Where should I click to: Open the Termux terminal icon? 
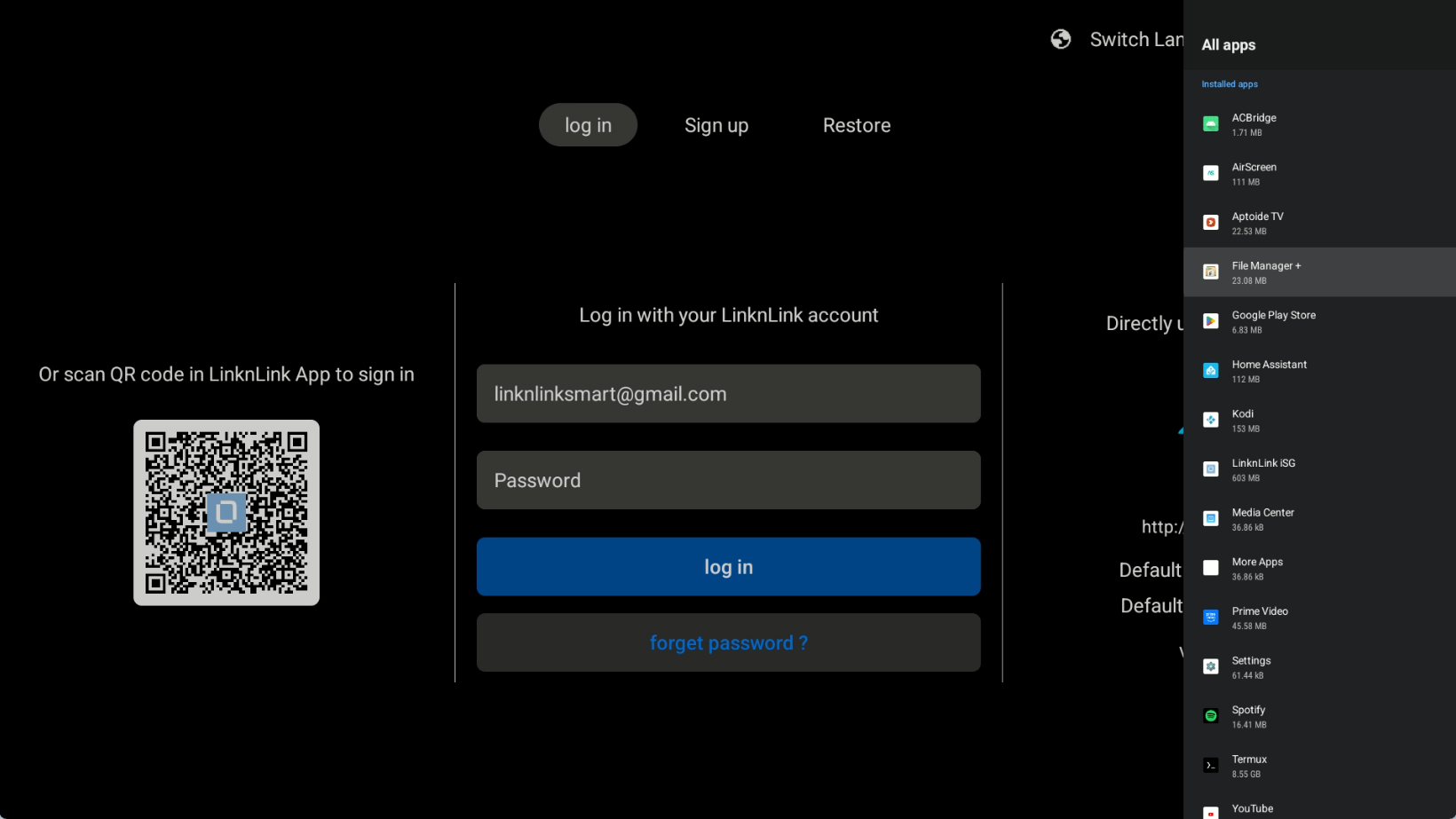tap(1210, 766)
